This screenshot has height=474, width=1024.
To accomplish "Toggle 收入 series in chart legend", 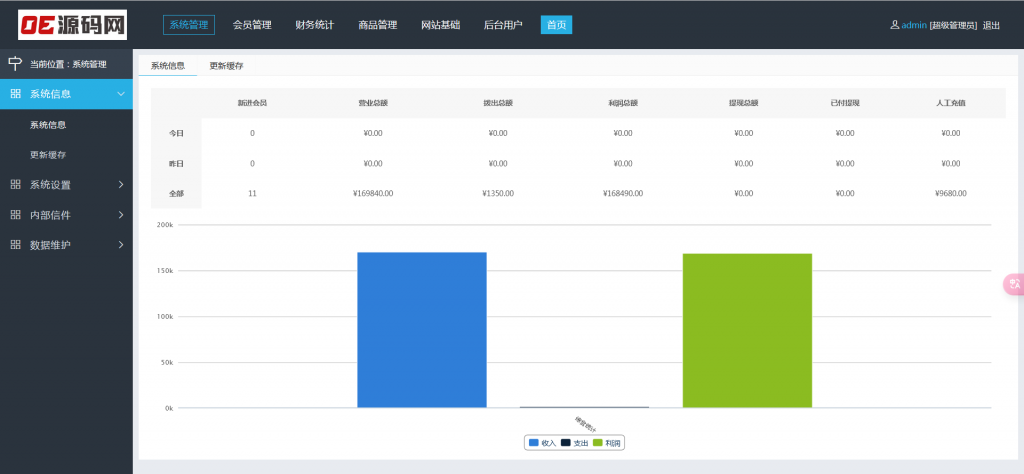I will pos(543,443).
